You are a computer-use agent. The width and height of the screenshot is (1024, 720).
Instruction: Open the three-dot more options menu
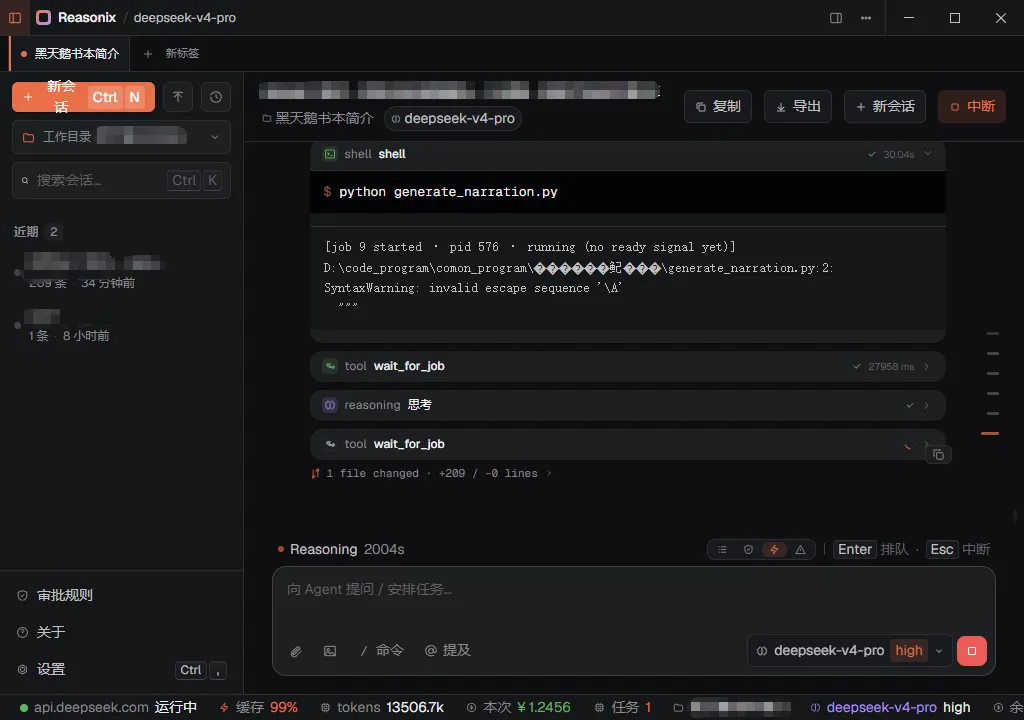(x=866, y=18)
